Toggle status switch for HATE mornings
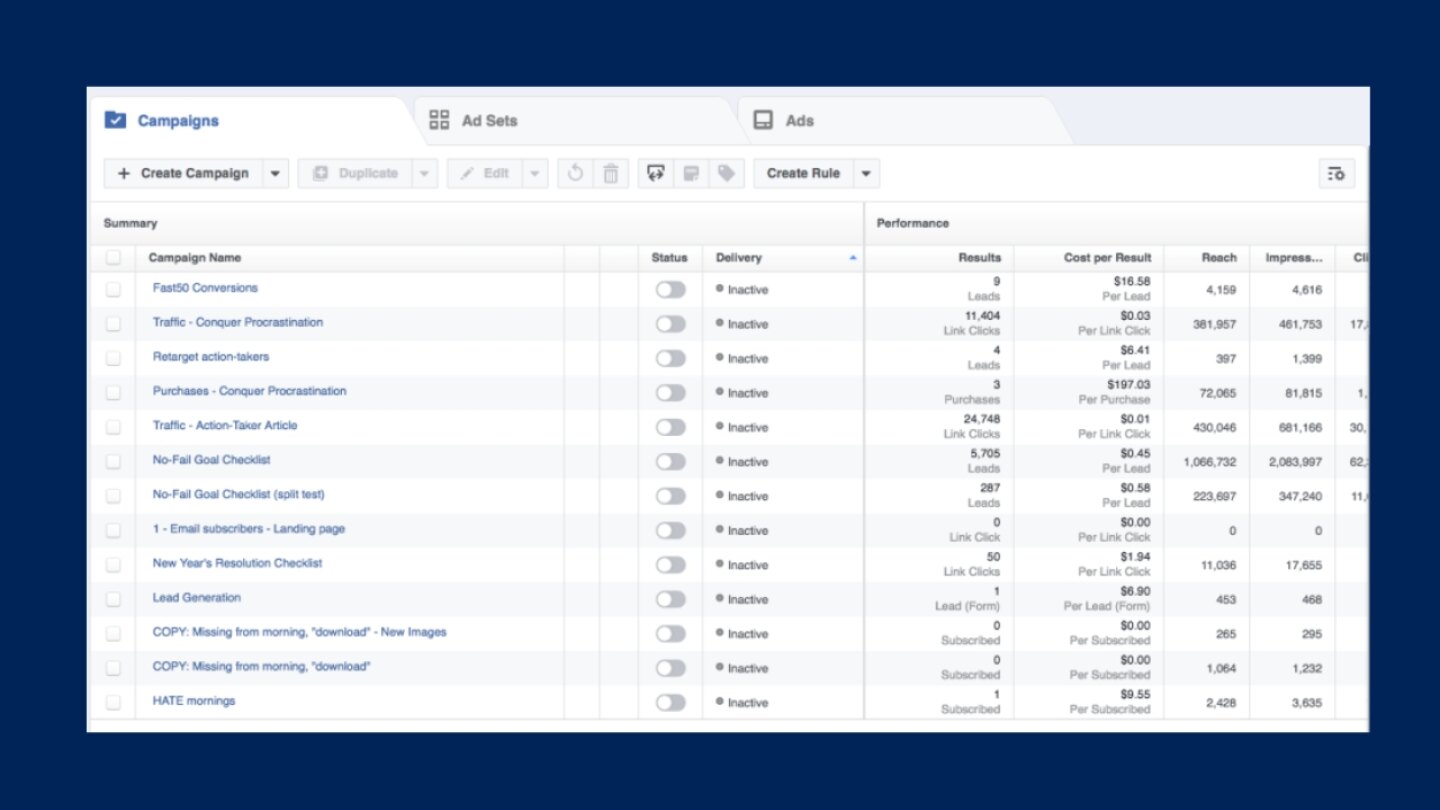 (671, 702)
